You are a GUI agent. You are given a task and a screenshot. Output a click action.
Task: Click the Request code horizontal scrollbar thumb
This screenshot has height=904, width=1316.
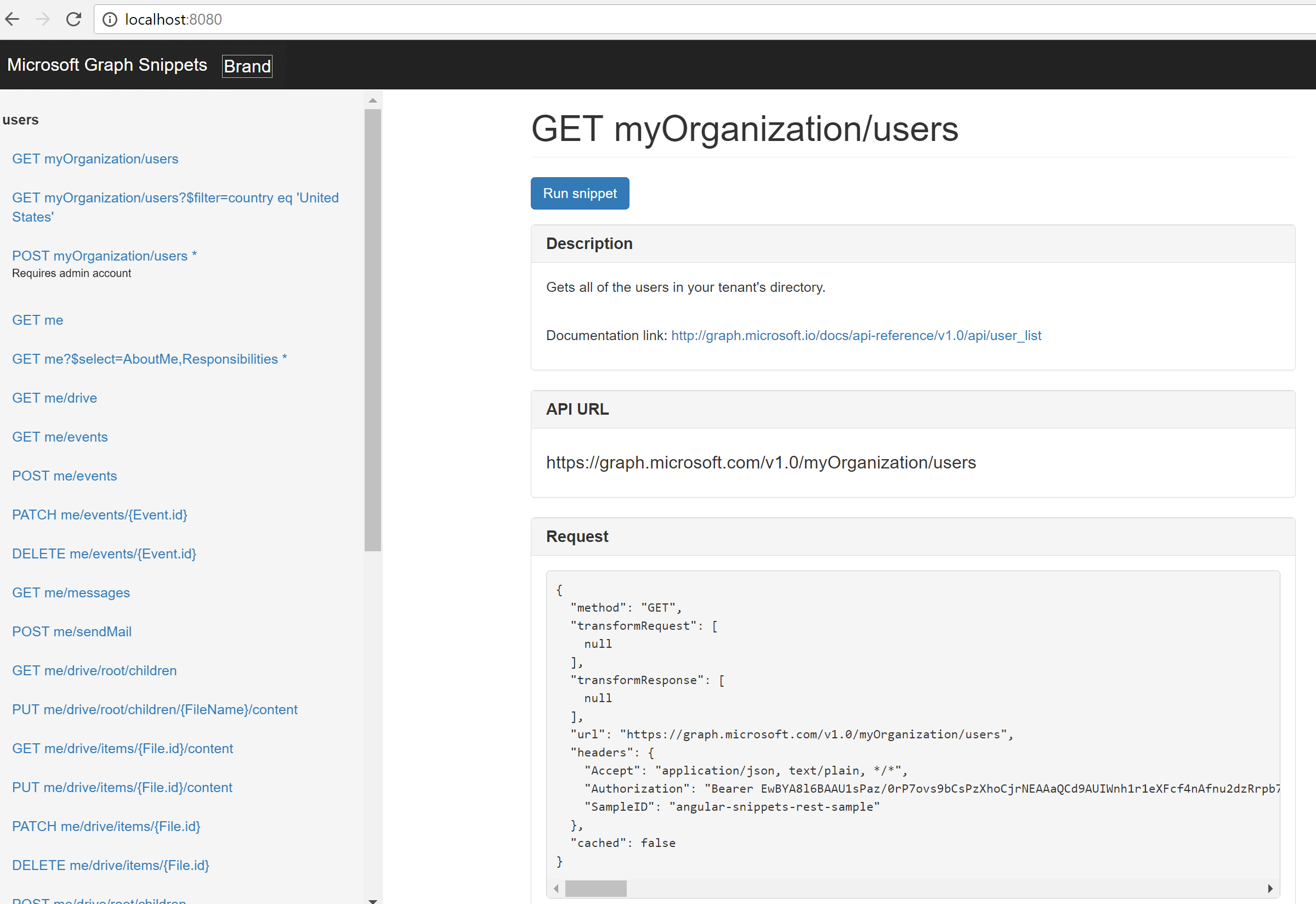coord(595,888)
